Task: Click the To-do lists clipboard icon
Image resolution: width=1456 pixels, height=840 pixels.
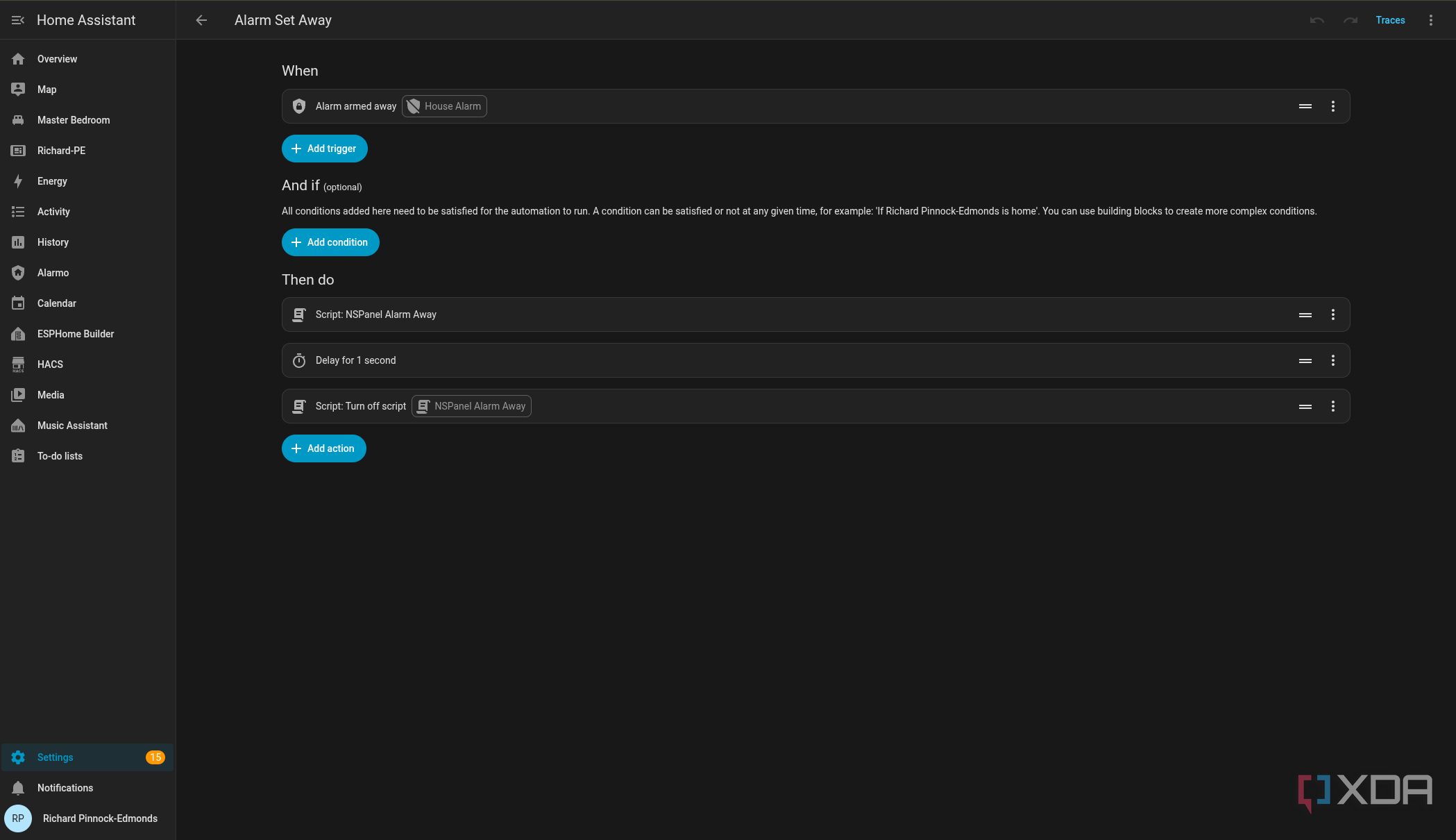Action: 18,456
